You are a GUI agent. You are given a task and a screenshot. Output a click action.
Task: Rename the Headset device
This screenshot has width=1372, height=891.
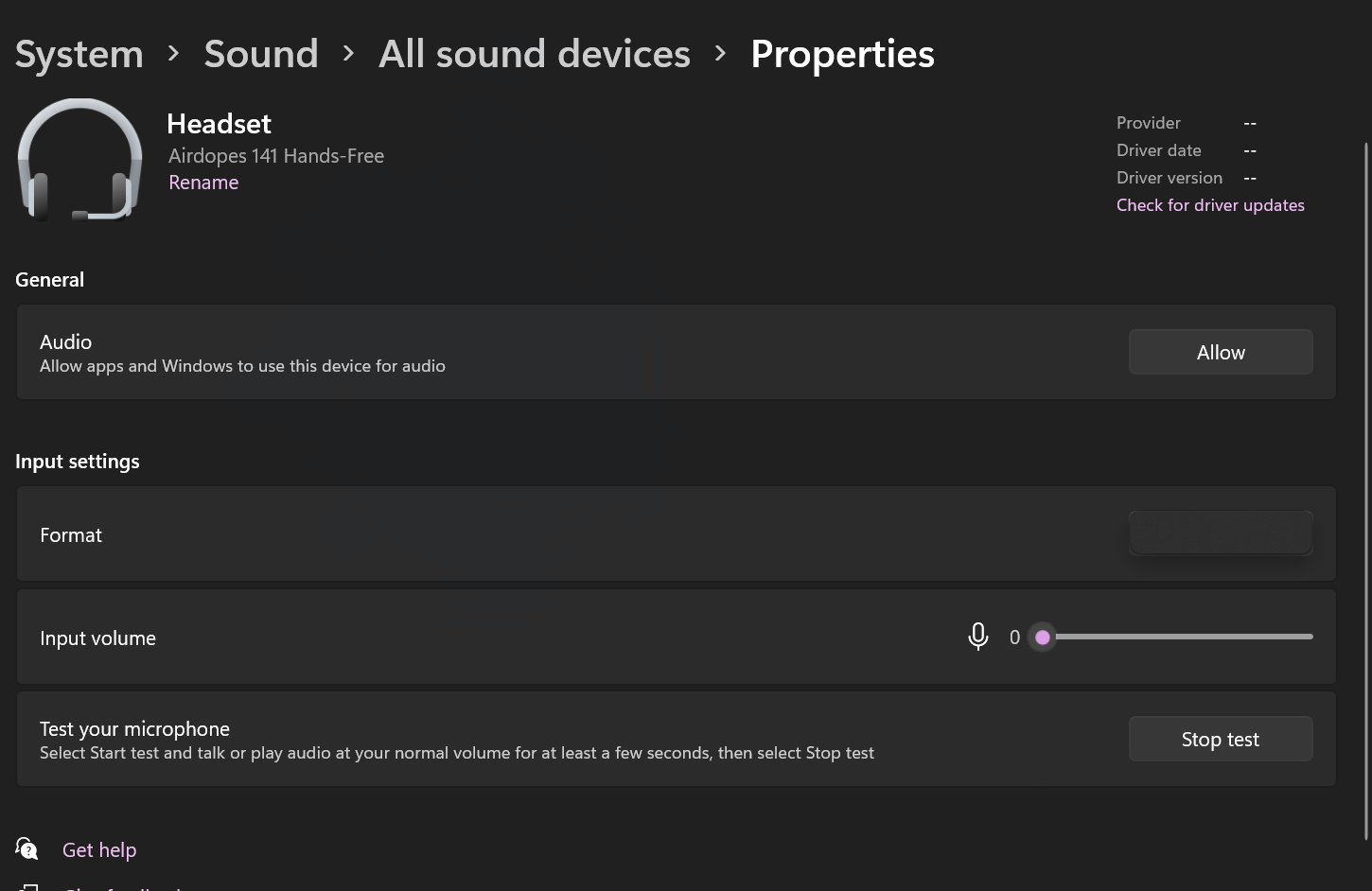coord(203,183)
